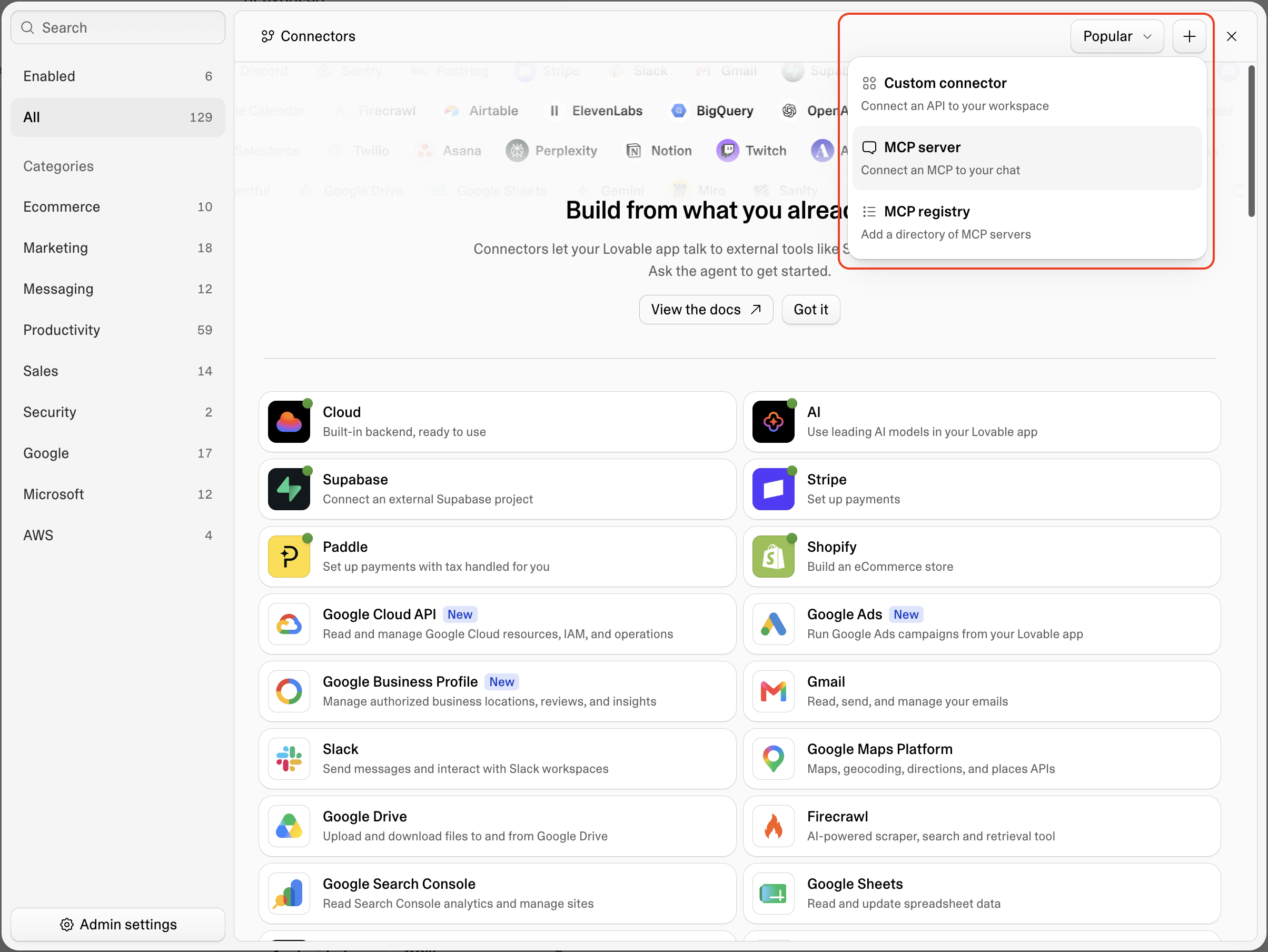Filter by Microsoft category
Viewport: 1268px width, 952px height.
tap(117, 494)
